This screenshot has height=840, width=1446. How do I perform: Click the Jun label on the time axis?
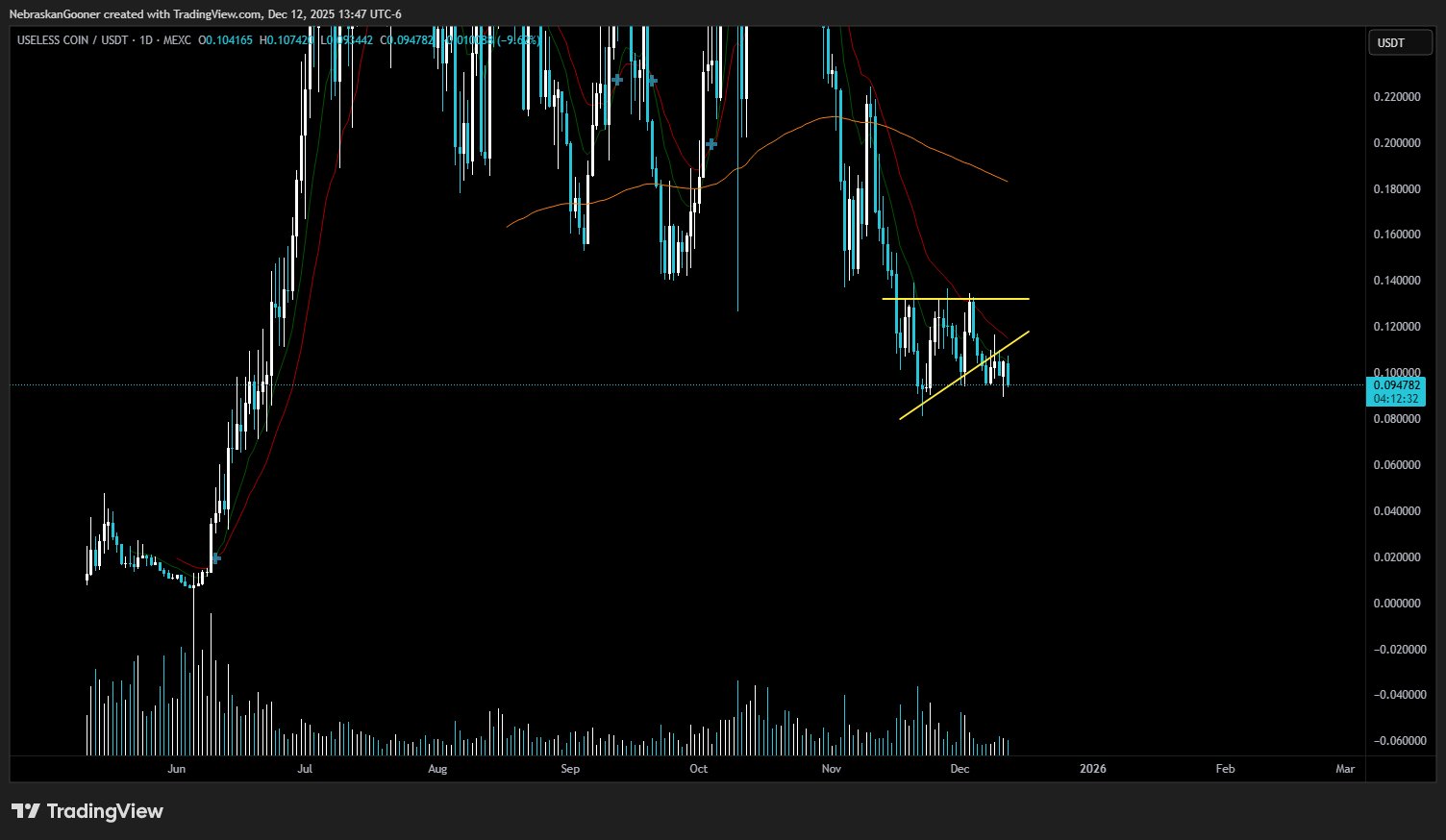point(176,769)
